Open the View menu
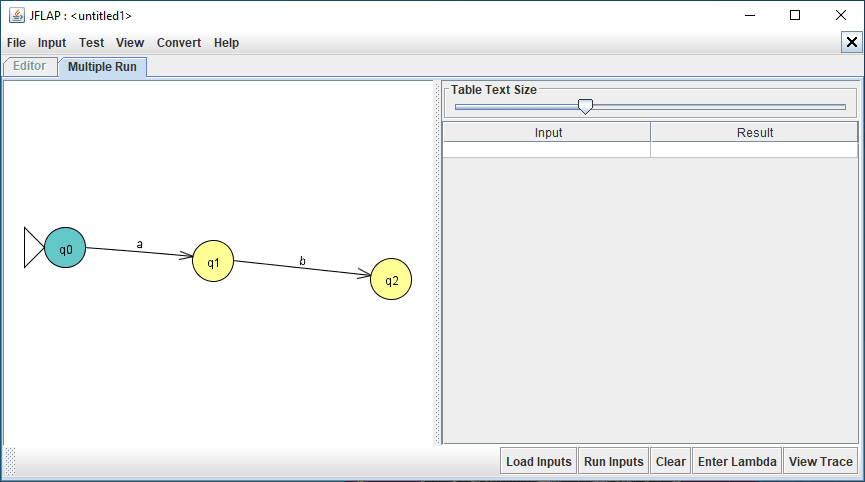 click(x=130, y=43)
